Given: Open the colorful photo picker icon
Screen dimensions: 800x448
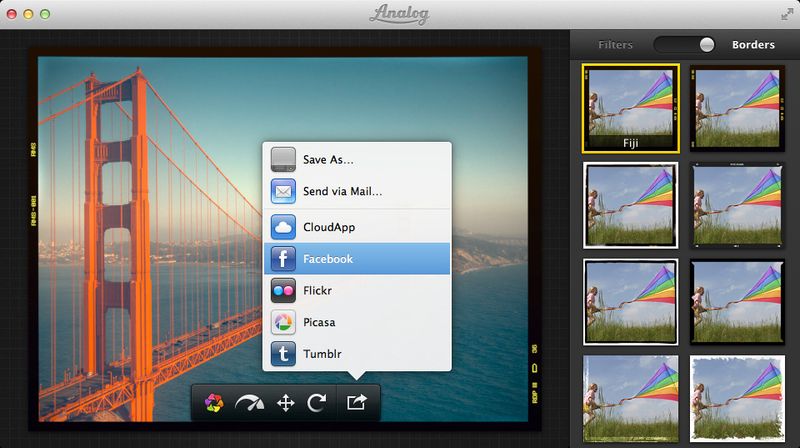Looking at the screenshot, I should click(214, 403).
